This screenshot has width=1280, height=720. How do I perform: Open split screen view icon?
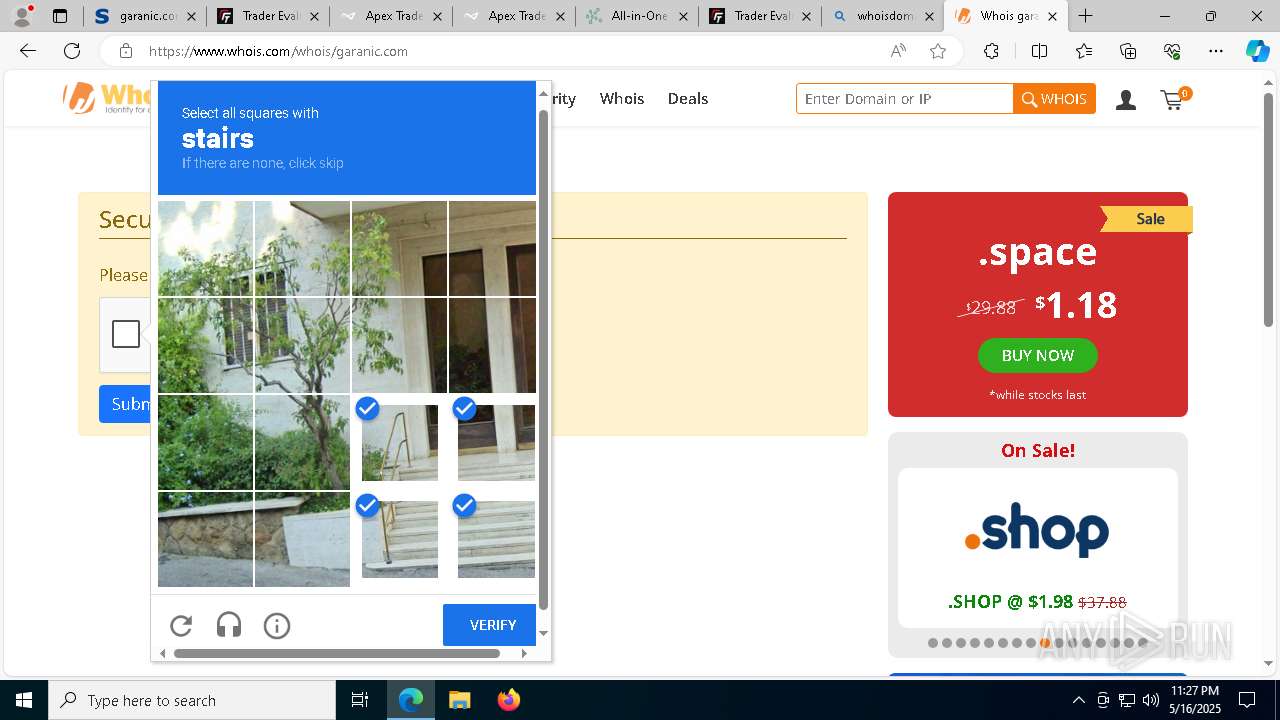point(1039,51)
